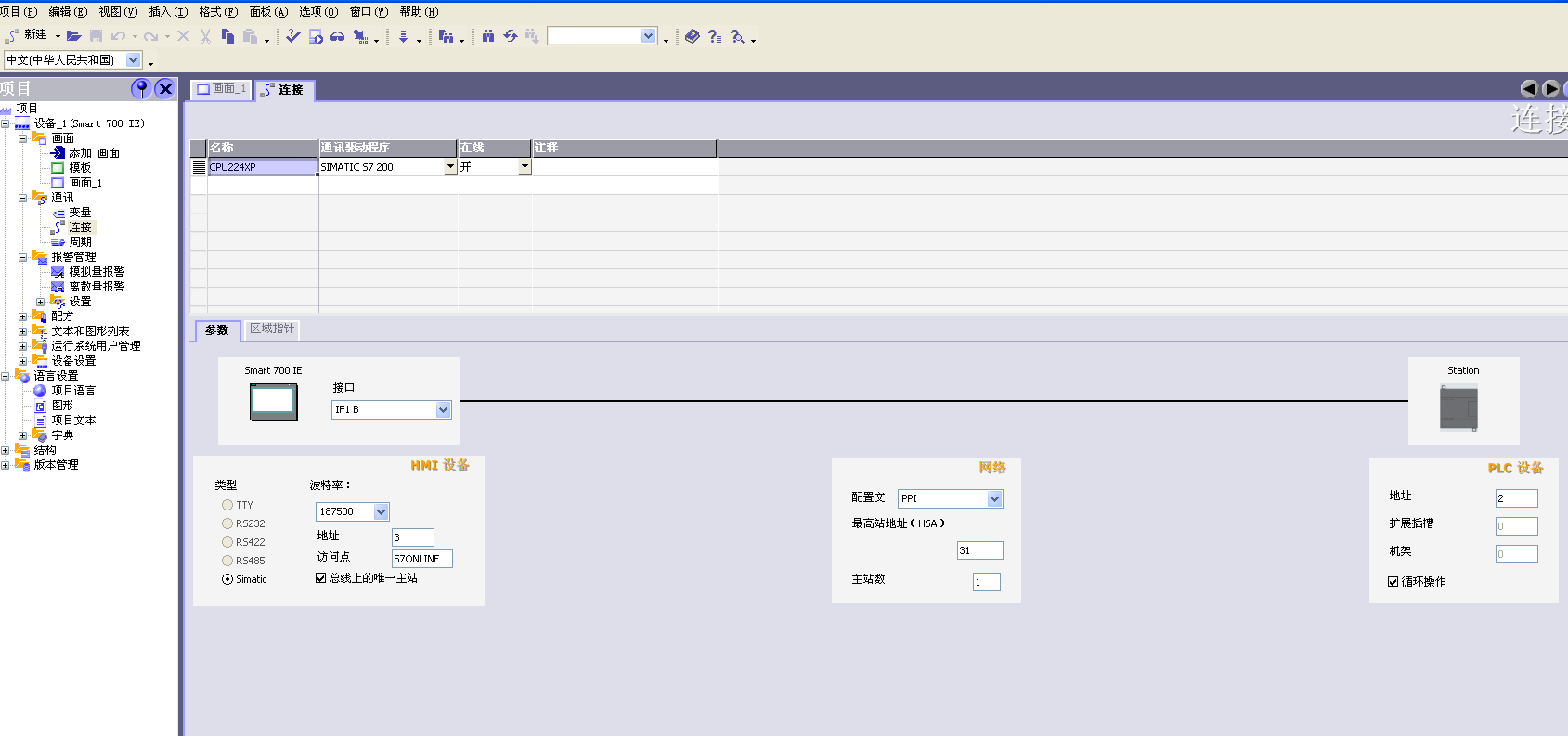
Task: Select 变量 in the project tree
Action: point(80,212)
